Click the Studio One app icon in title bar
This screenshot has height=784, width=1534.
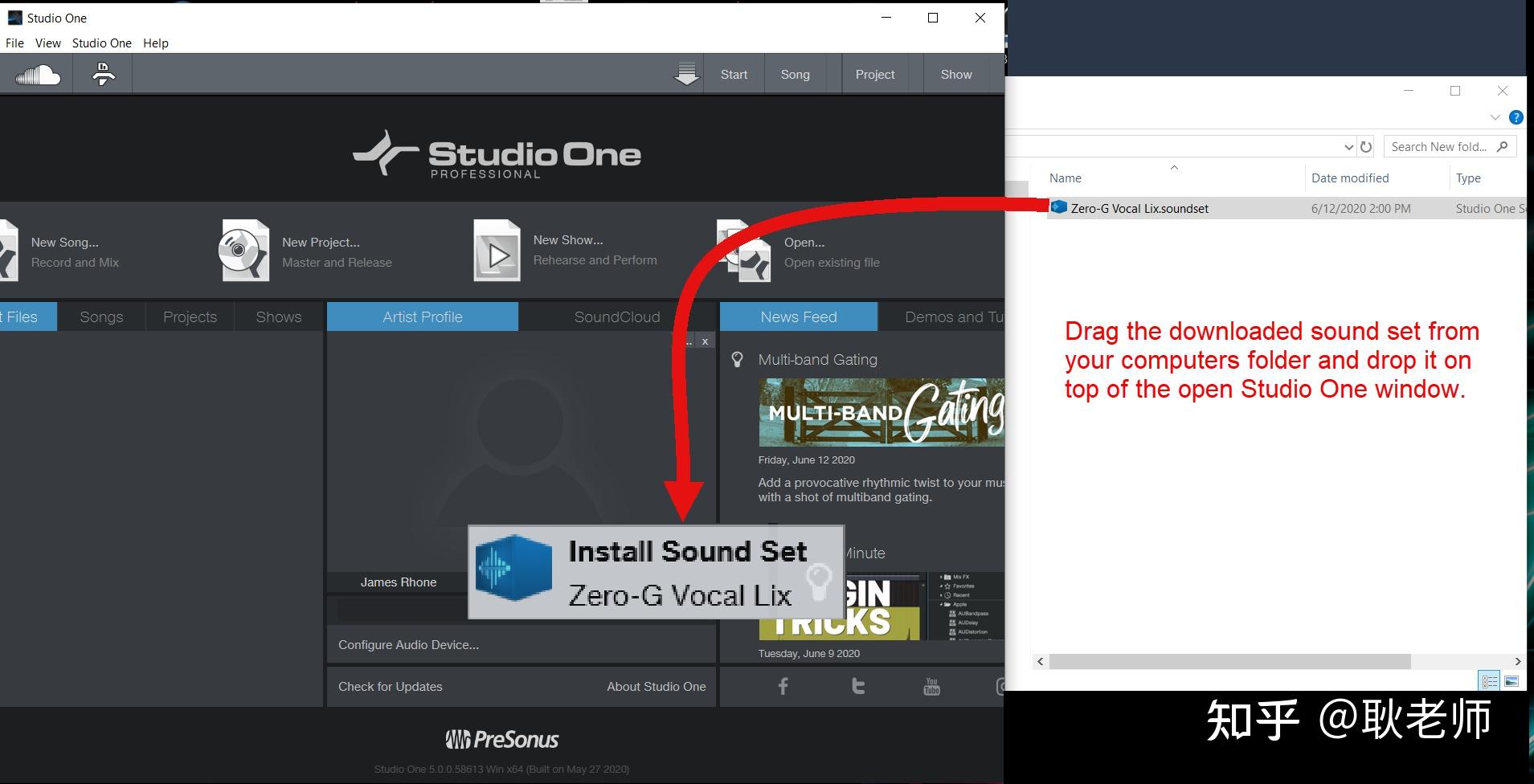(x=14, y=18)
